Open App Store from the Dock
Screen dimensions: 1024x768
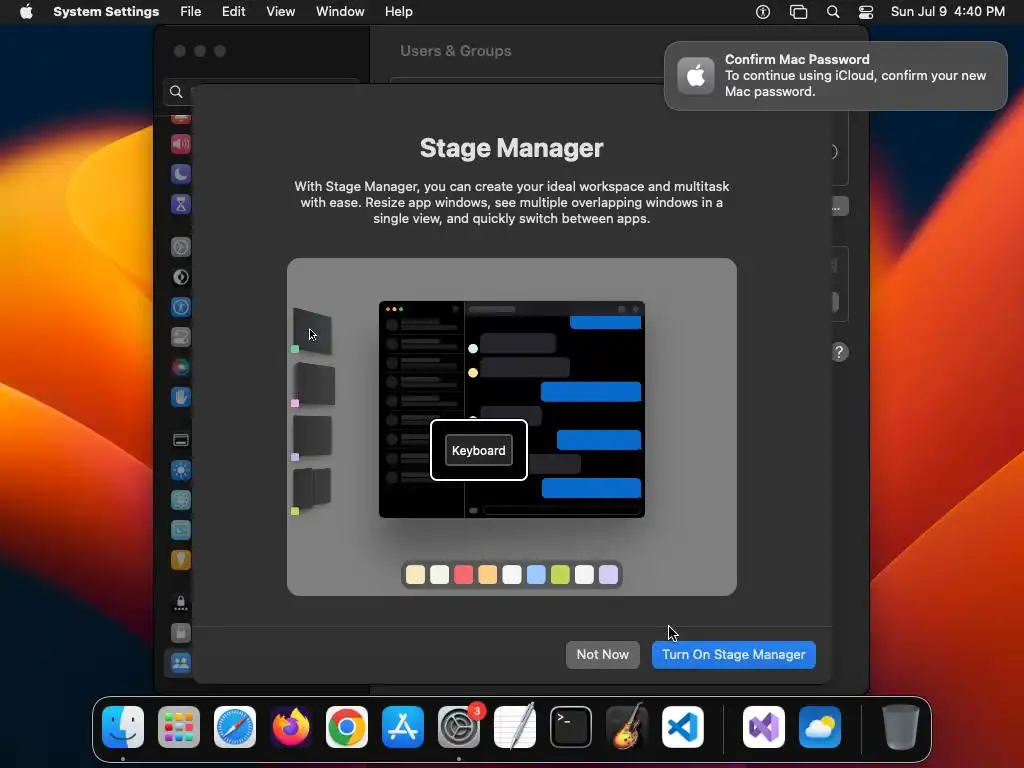coord(403,727)
